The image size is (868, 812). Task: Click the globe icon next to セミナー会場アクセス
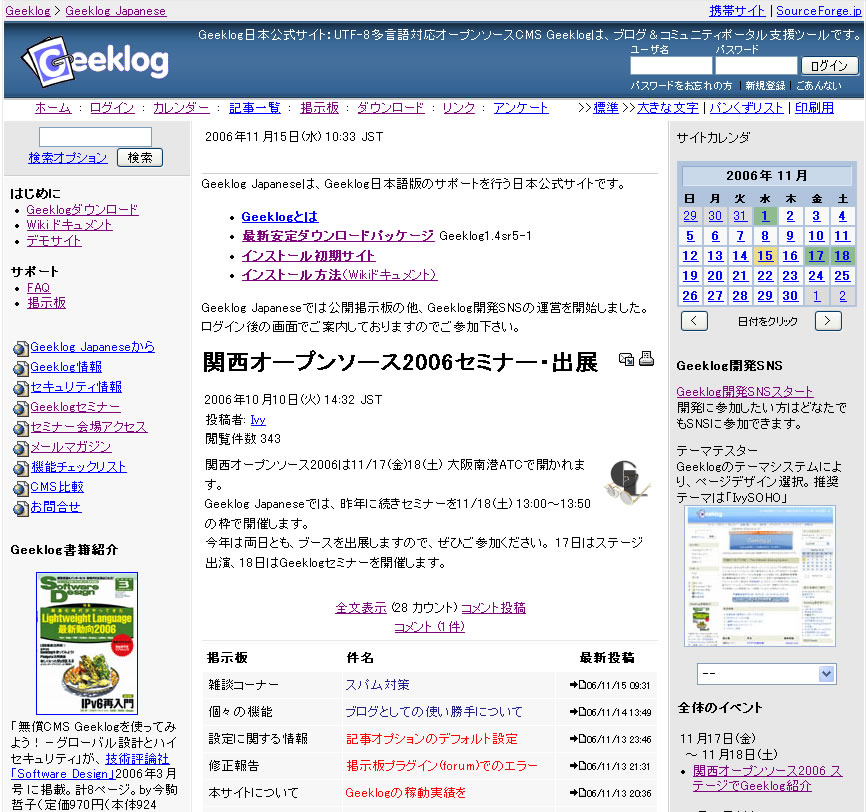point(21,428)
